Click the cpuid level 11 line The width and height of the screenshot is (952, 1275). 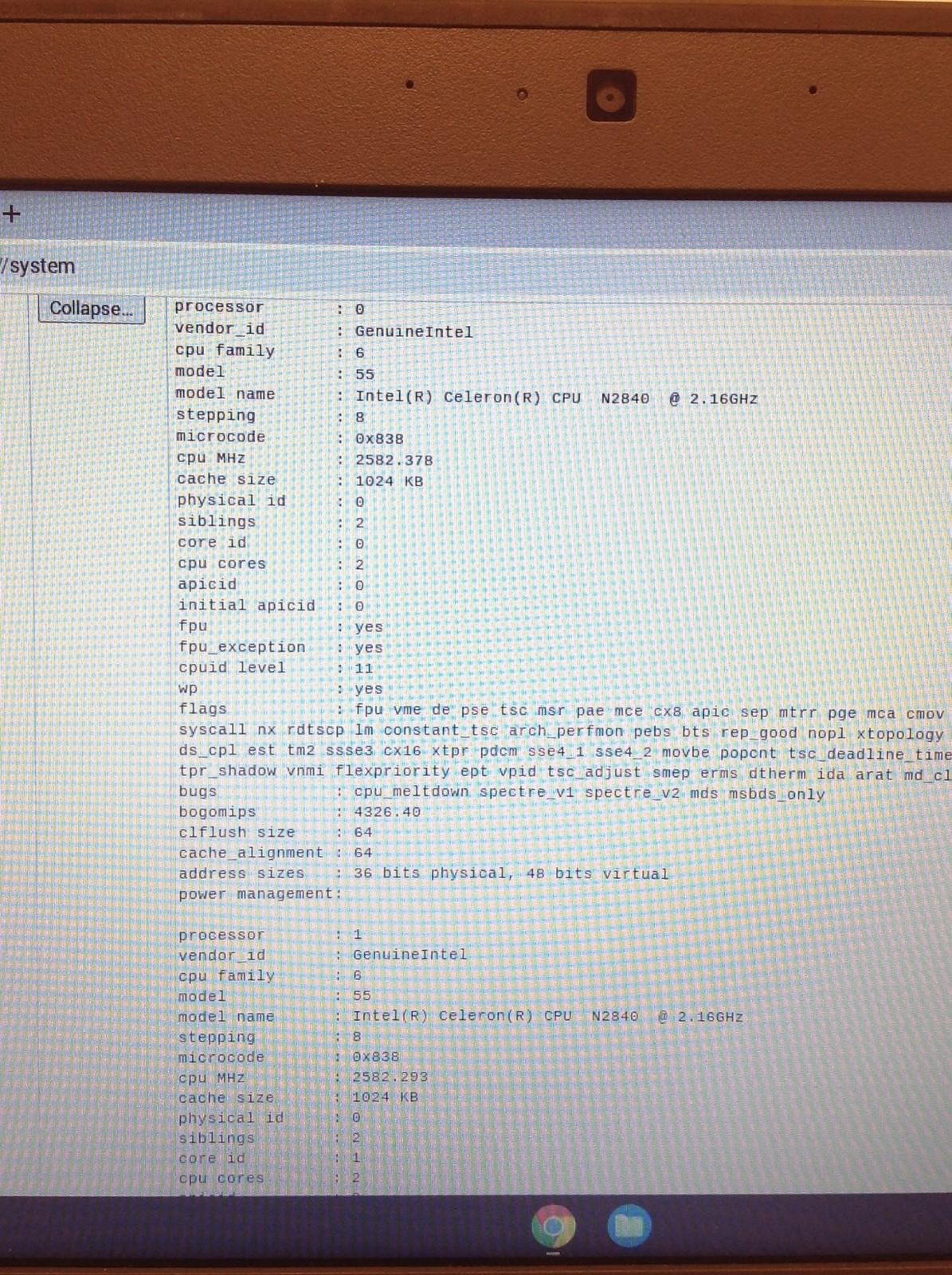tap(275, 668)
